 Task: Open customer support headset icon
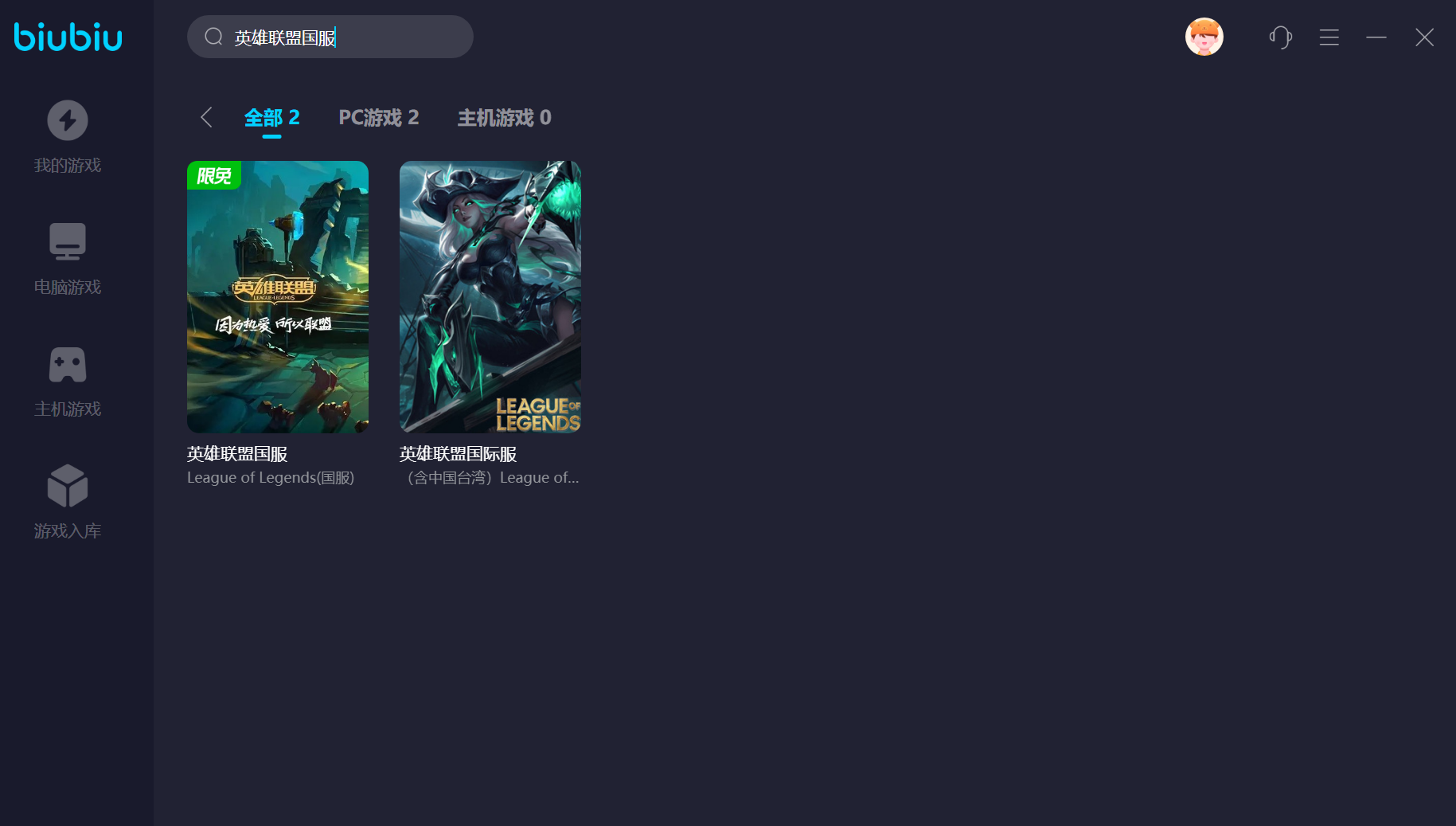(x=1280, y=37)
